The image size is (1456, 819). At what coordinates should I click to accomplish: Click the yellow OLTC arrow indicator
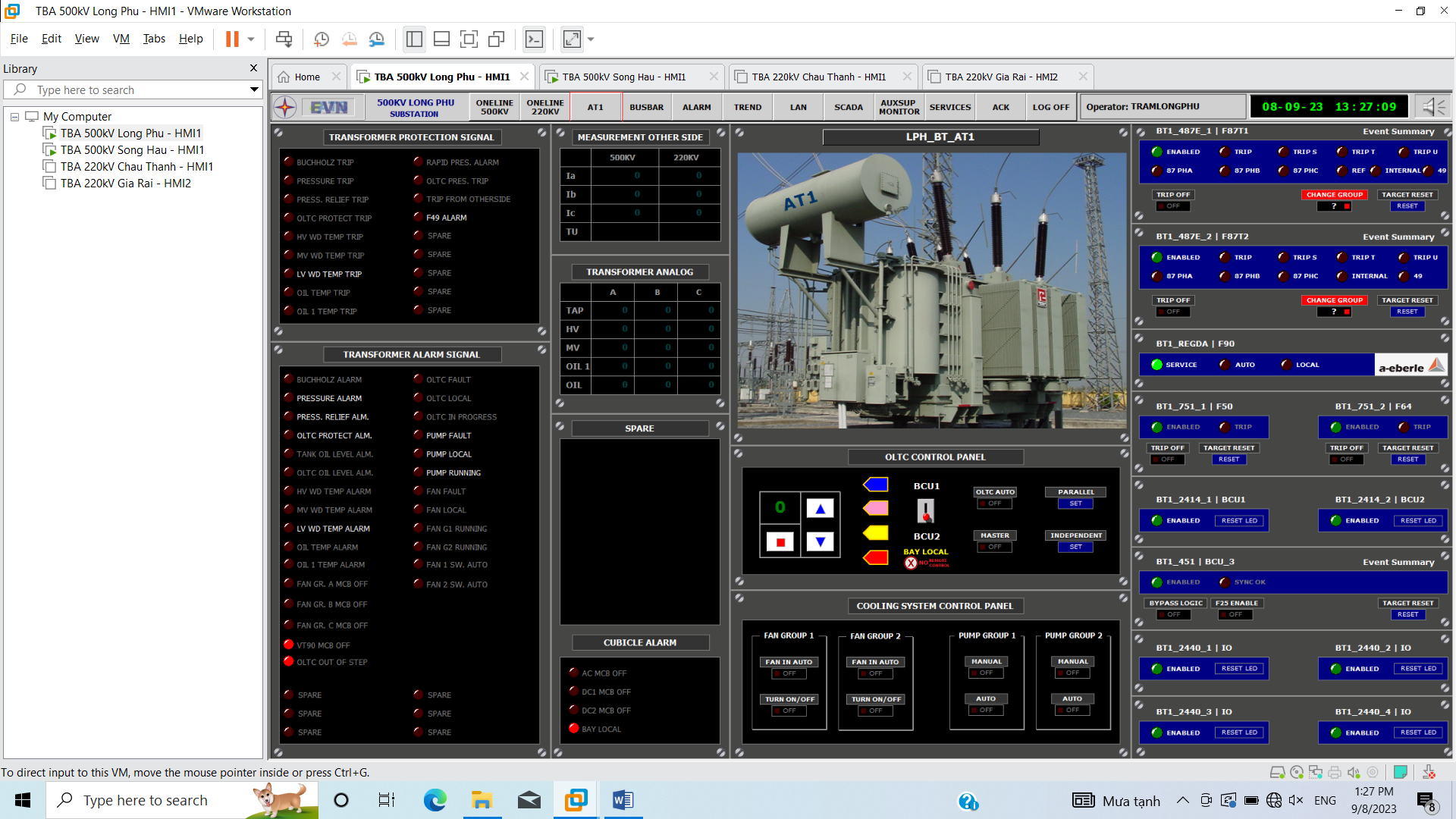pos(876,533)
